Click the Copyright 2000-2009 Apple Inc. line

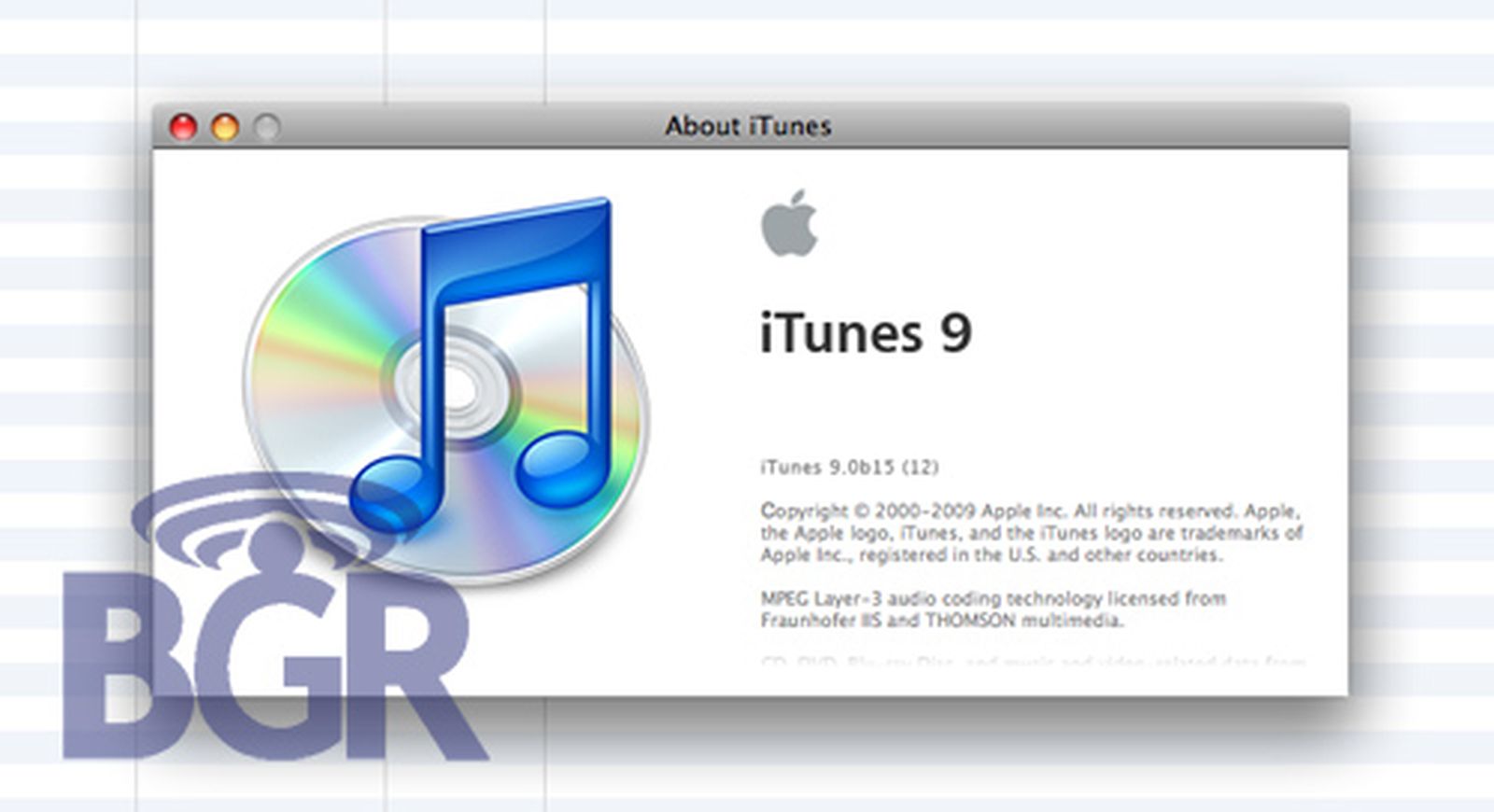coord(1029,511)
